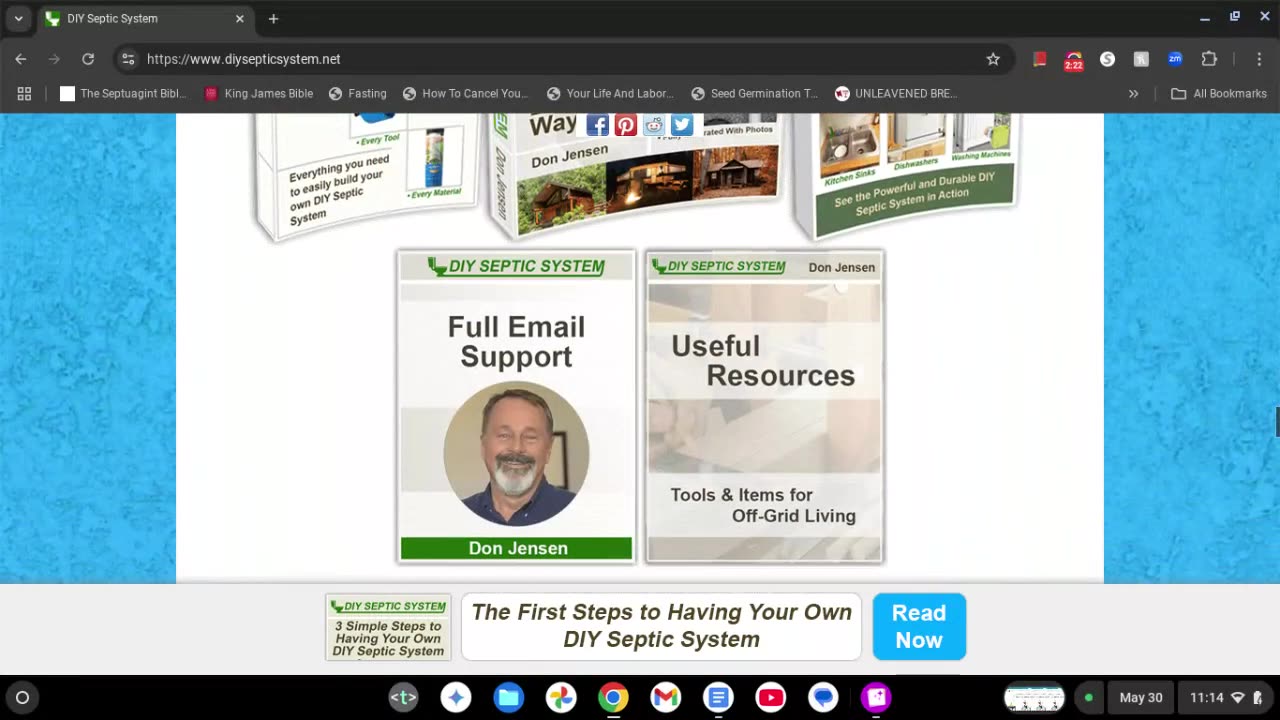Click the Useful Resources card

(x=764, y=406)
